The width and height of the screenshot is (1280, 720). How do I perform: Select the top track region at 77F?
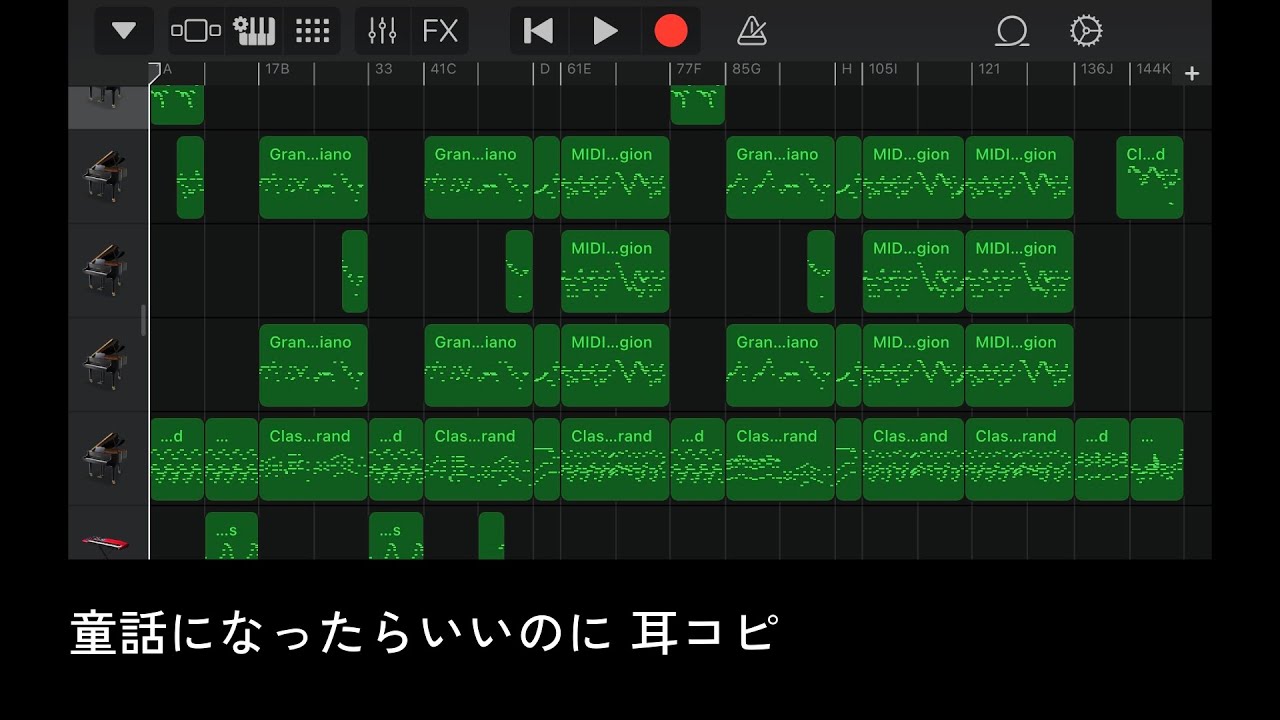(x=697, y=105)
